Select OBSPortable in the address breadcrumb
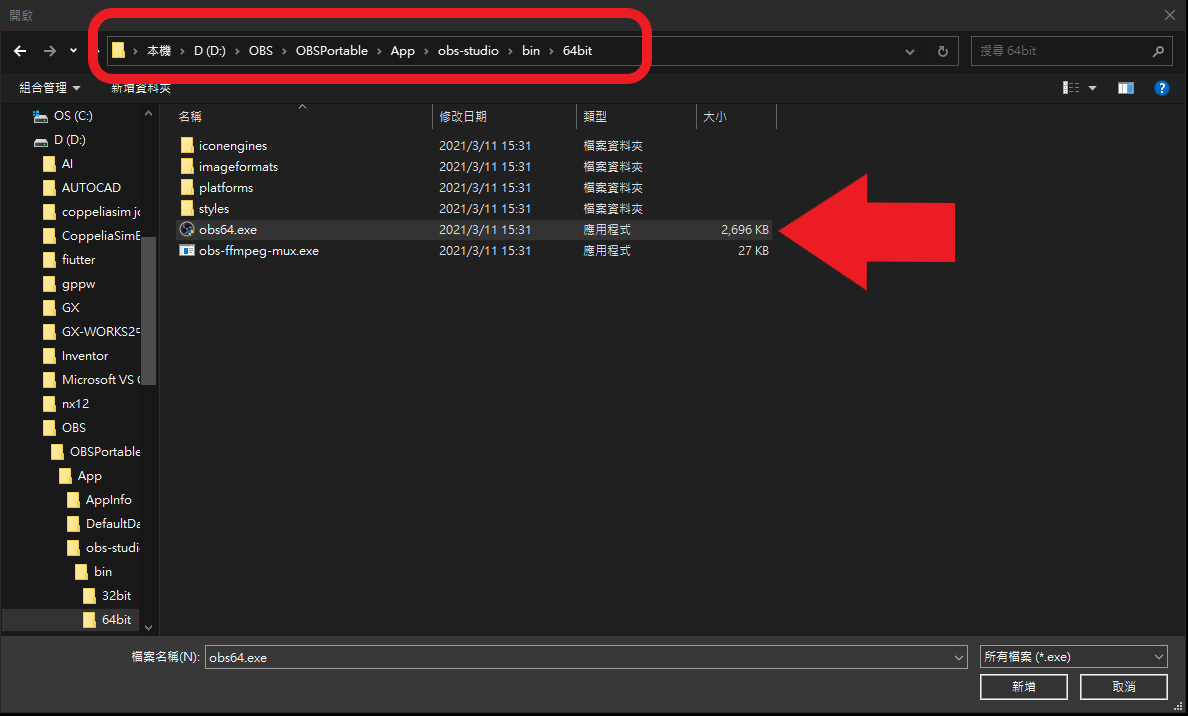This screenshot has height=716, width=1188. click(x=332, y=51)
